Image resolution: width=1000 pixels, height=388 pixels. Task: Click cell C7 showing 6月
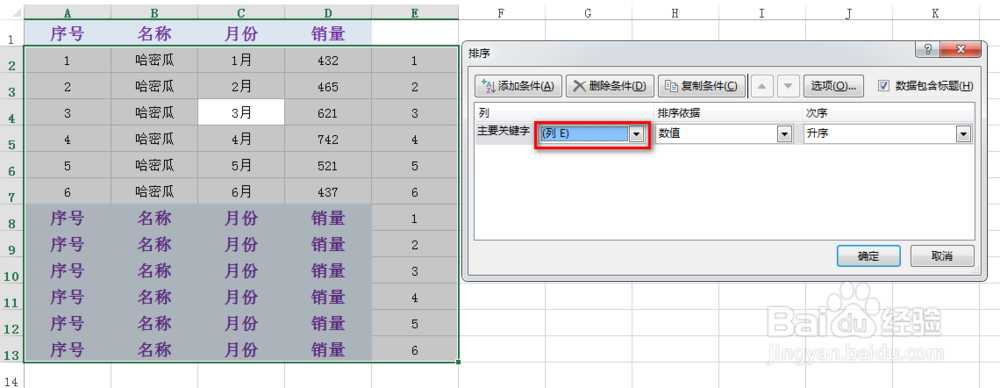point(240,191)
